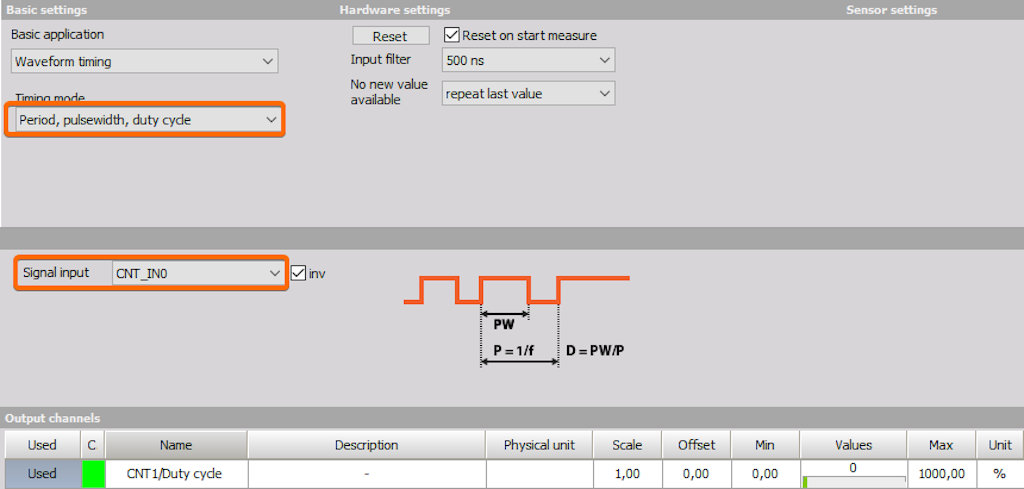Open the No new value available dropdown

click(528, 93)
